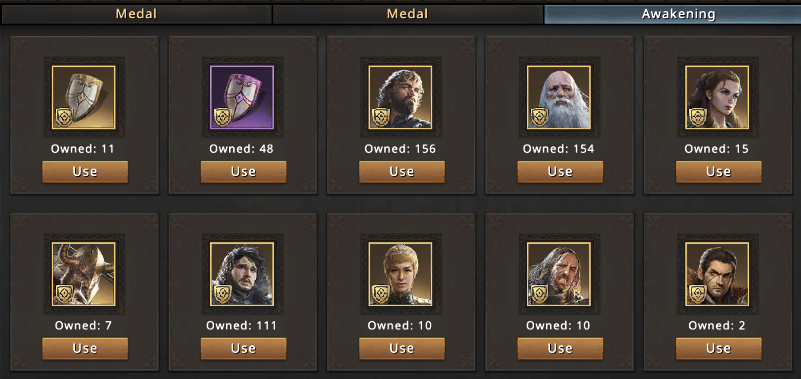This screenshot has height=379, width=801.
Task: Open the first Medal tab
Action: tap(136, 14)
